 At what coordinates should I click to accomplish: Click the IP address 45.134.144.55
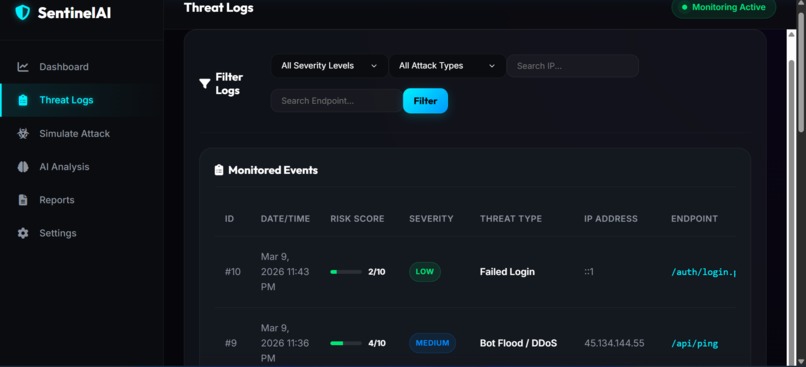pos(614,343)
